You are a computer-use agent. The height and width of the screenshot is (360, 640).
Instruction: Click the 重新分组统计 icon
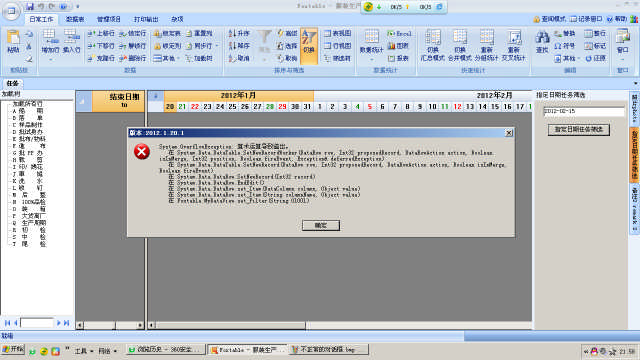(487, 45)
